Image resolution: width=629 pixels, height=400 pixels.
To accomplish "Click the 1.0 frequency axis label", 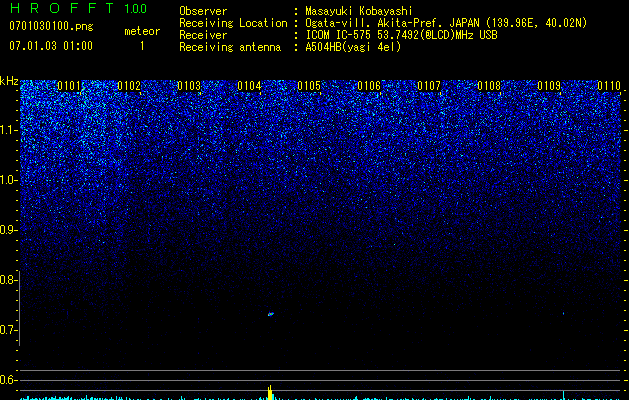I will click(x=8, y=180).
